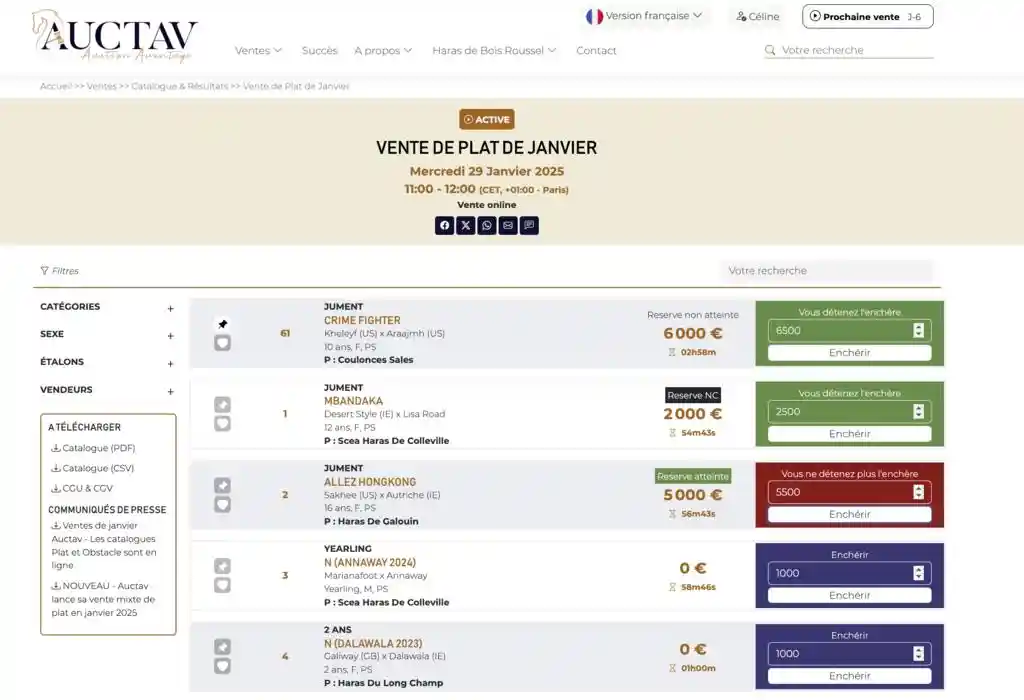Favorite Mbandaka with the heart icon

(223, 424)
